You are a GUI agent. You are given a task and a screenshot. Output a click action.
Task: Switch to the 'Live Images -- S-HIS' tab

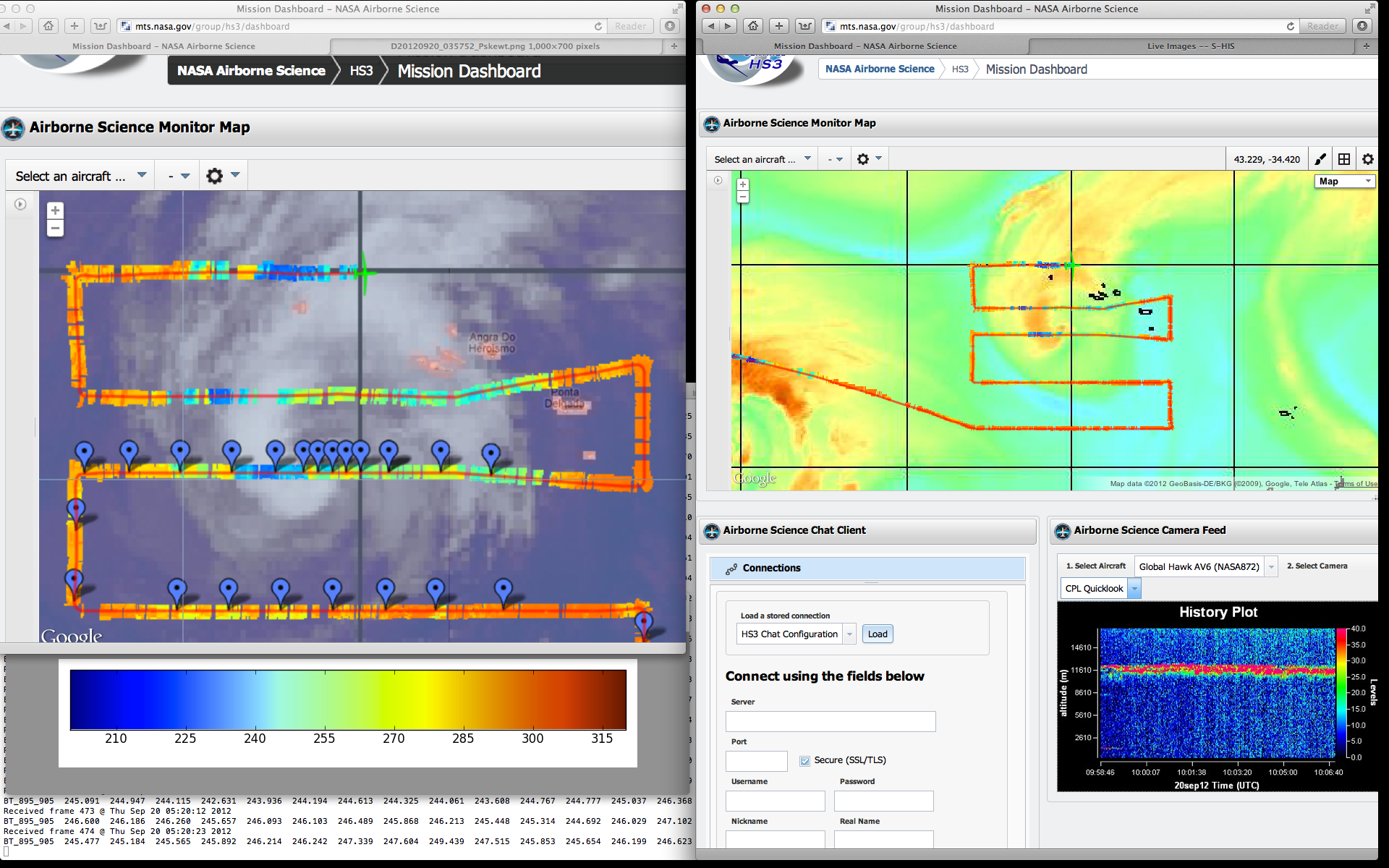1190,46
